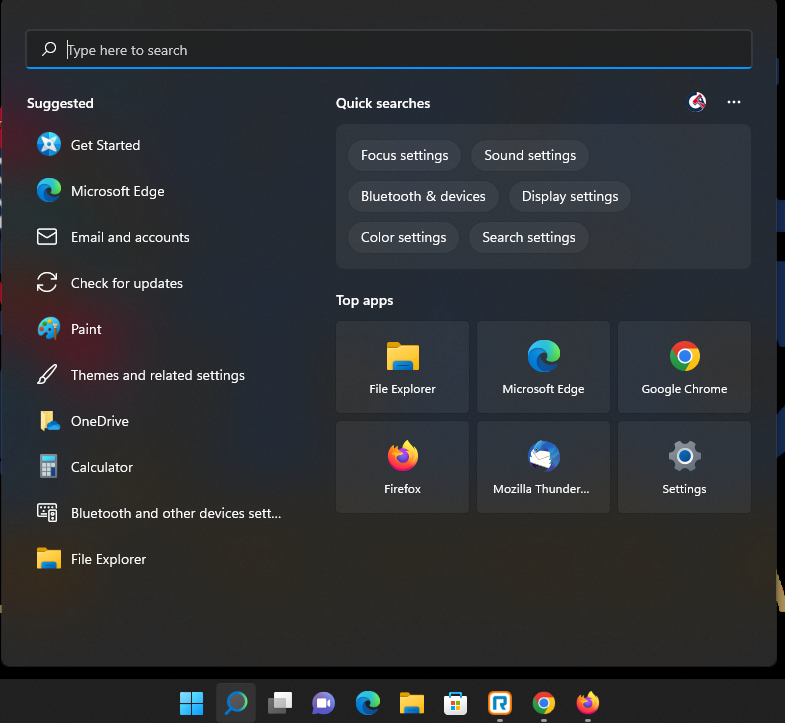Choose Color settings quick search

click(x=404, y=237)
